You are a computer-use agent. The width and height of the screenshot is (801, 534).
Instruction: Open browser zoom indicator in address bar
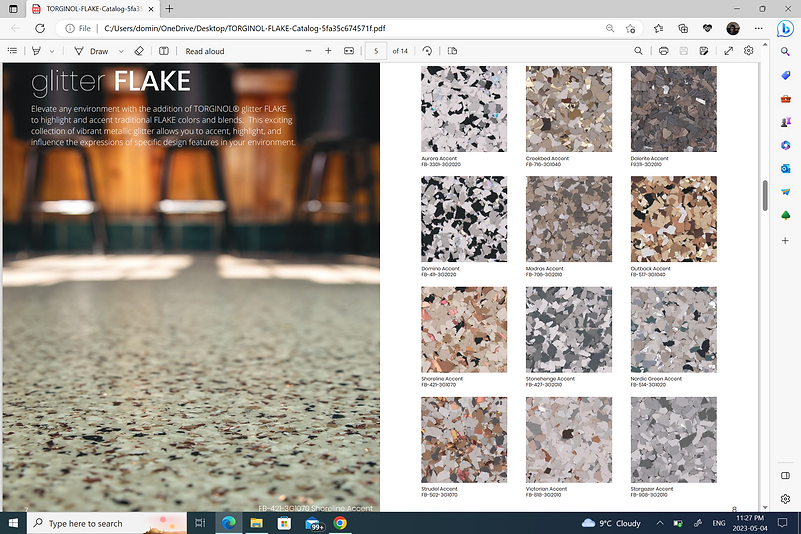pyautogui.click(x=610, y=29)
